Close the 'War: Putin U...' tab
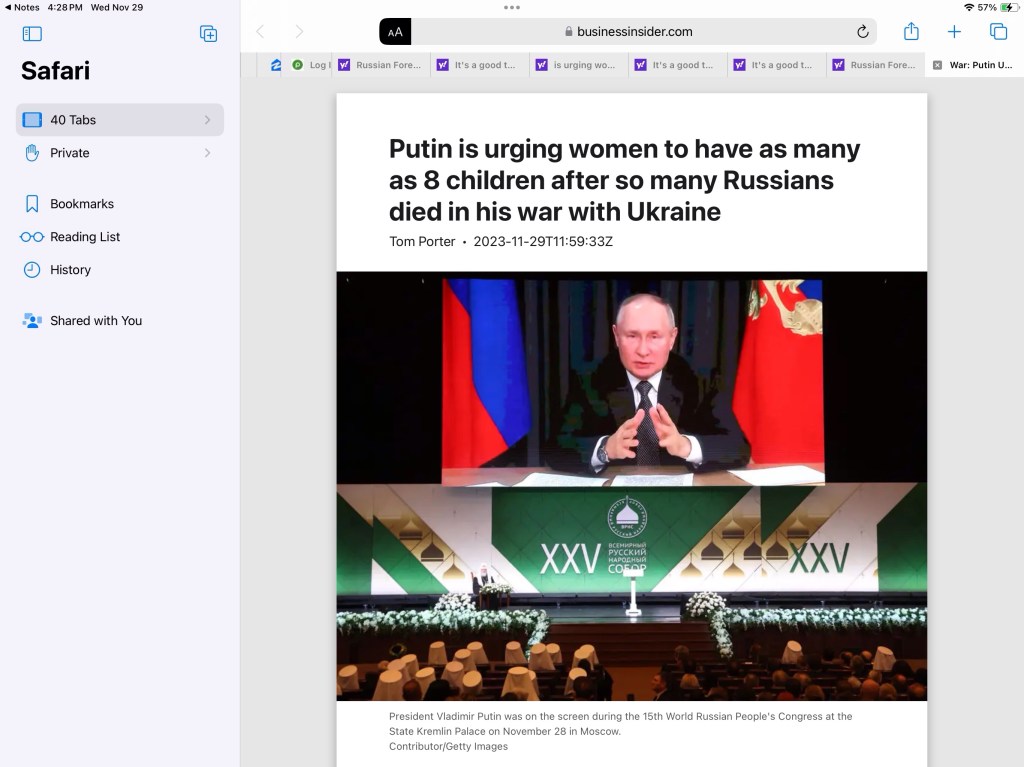This screenshot has width=1024, height=767. [x=937, y=65]
